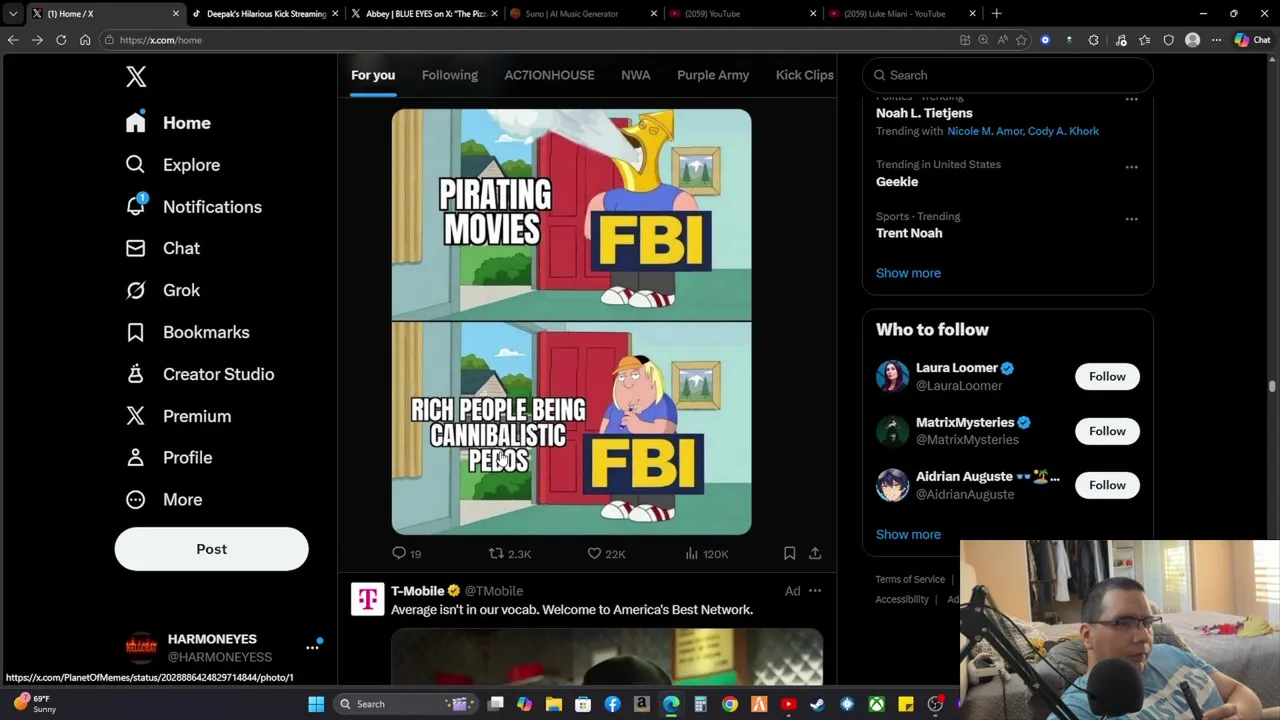Open HARMONEYES account options menu
This screenshot has height=720, width=1280.
click(x=312, y=648)
